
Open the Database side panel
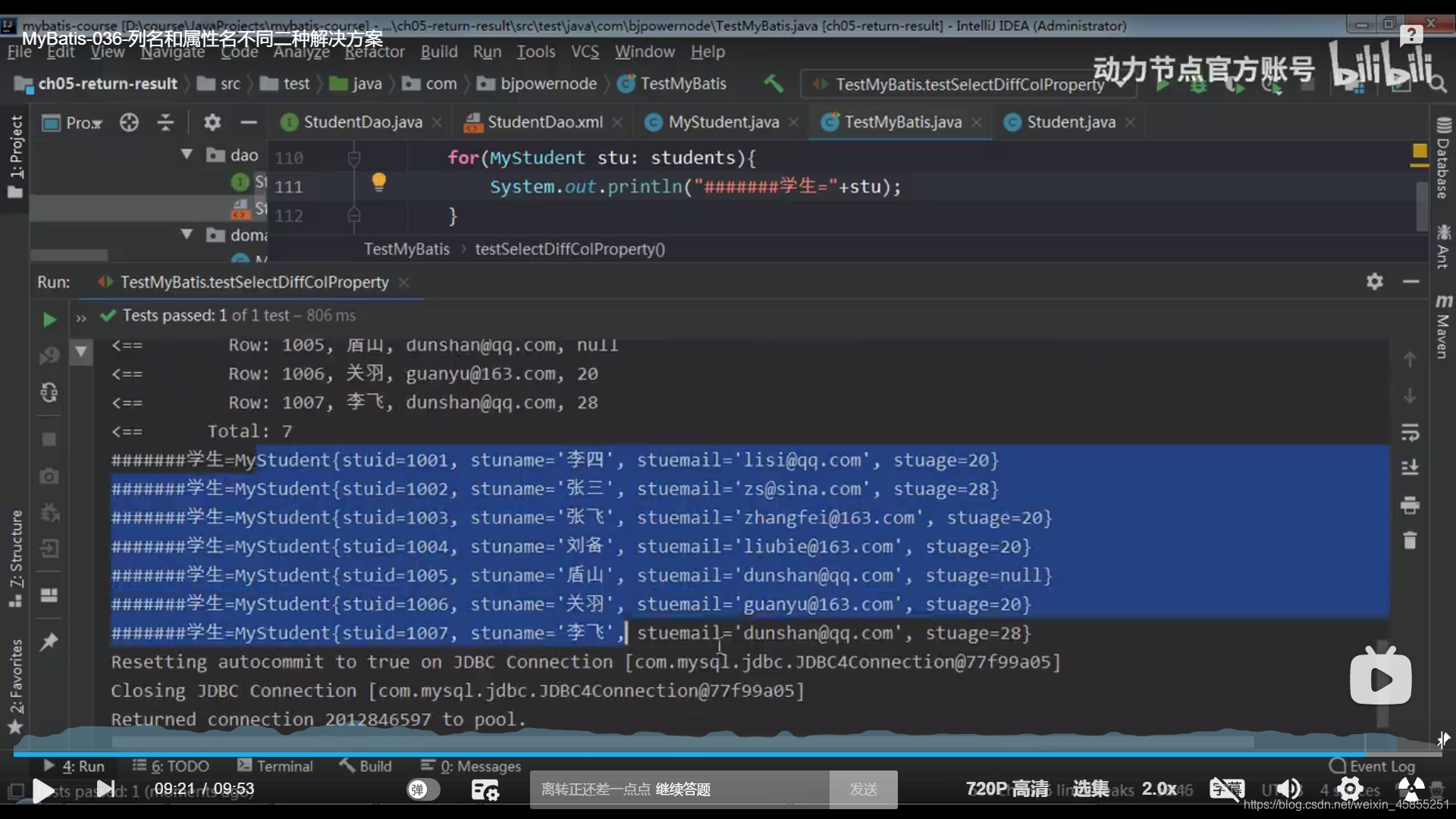(1443, 158)
